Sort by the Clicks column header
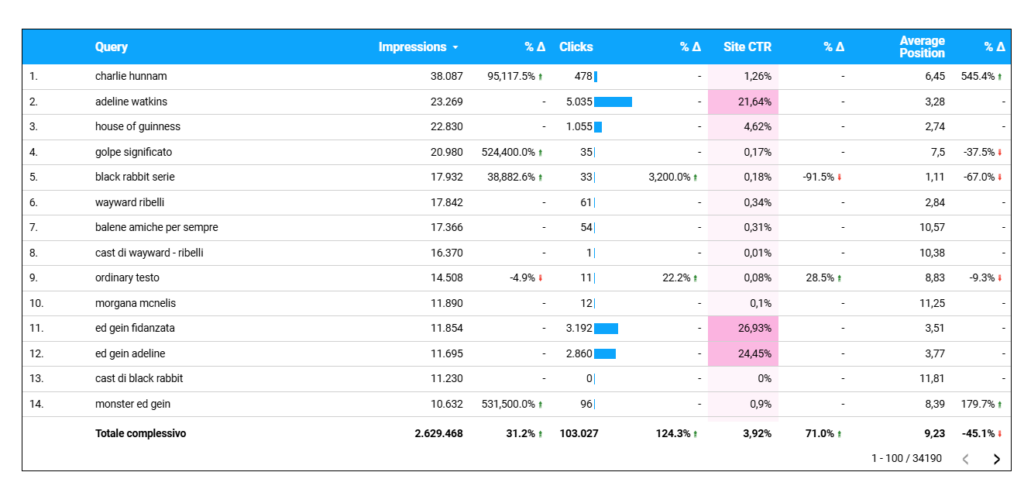 point(576,47)
